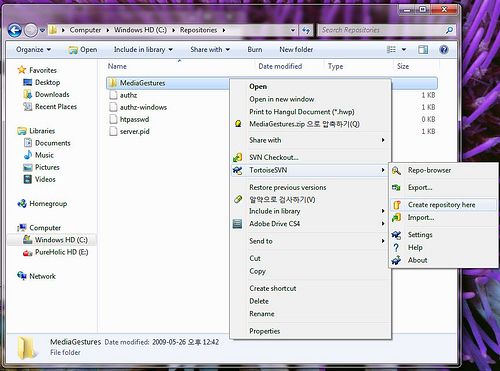Expand Include in library toolbar dropdown
The image size is (500, 371).
point(143,50)
